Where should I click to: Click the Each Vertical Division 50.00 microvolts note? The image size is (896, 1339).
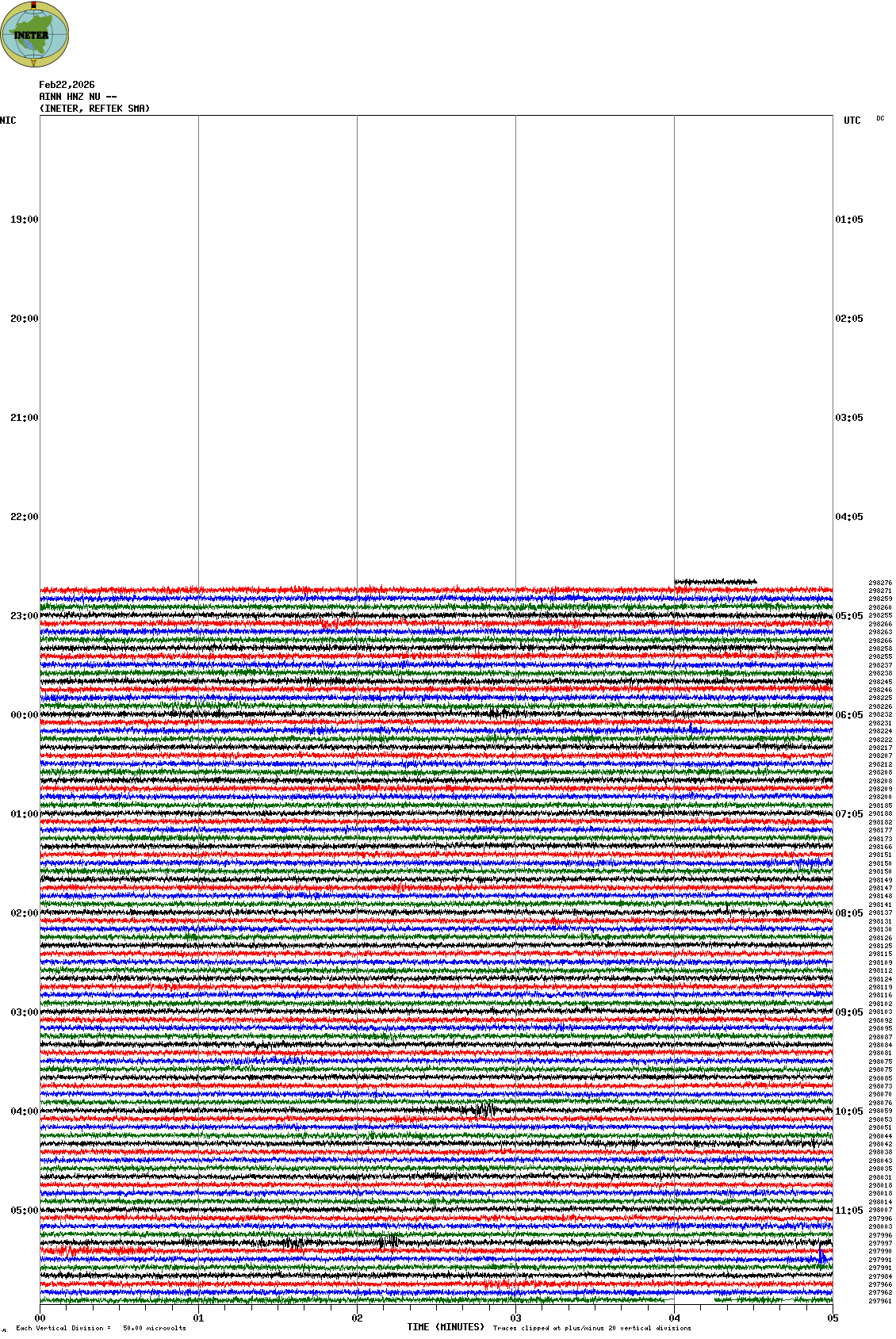[101, 1328]
